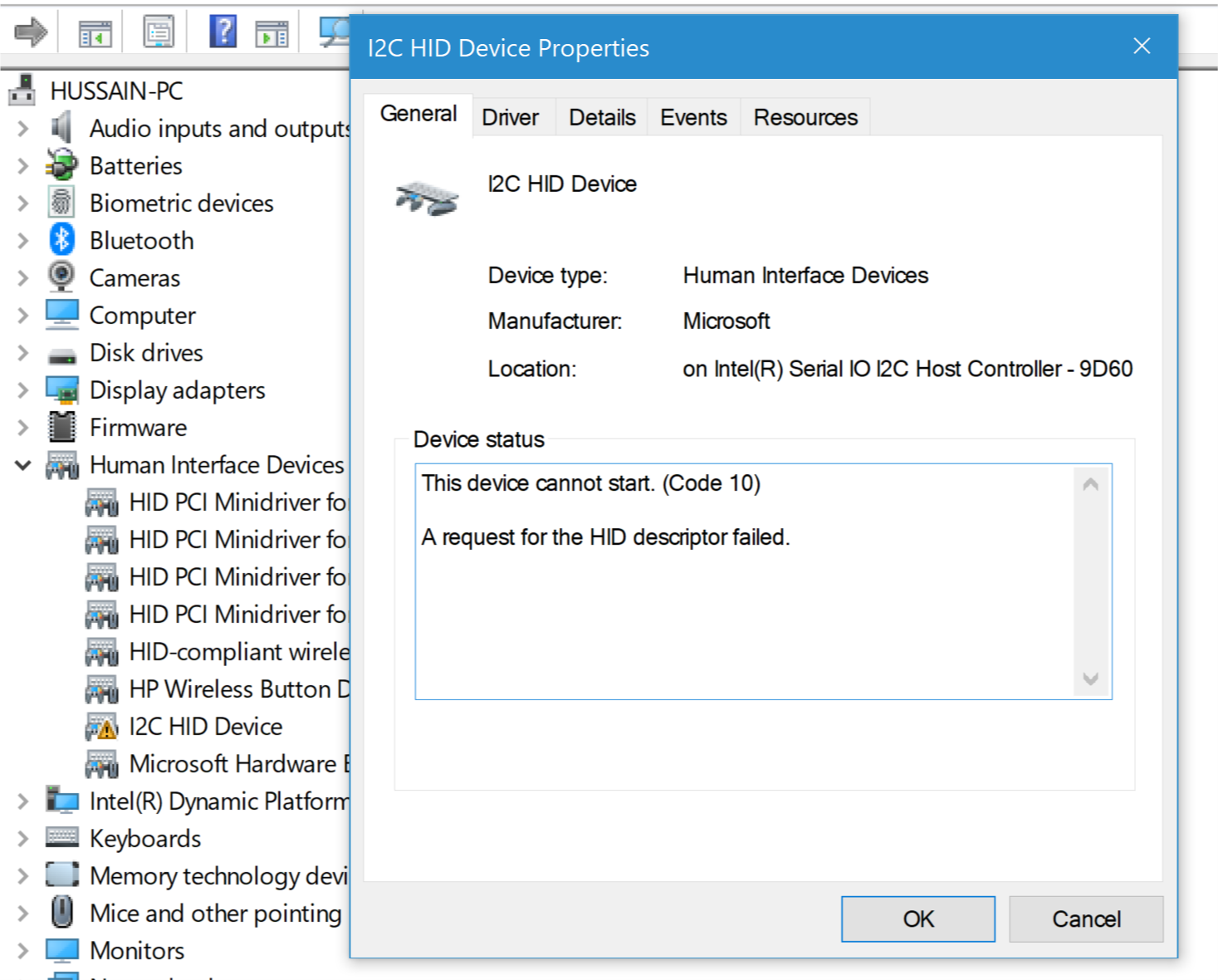This screenshot has width=1218, height=980.
Task: Open the Resources tab
Action: point(805,117)
